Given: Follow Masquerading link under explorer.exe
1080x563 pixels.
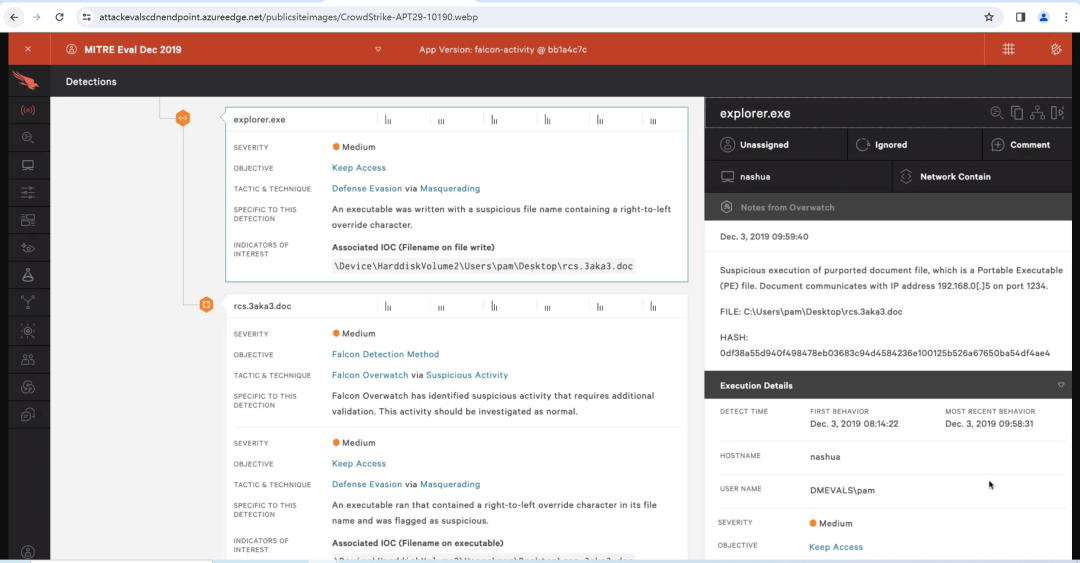Looking at the screenshot, I should (450, 188).
